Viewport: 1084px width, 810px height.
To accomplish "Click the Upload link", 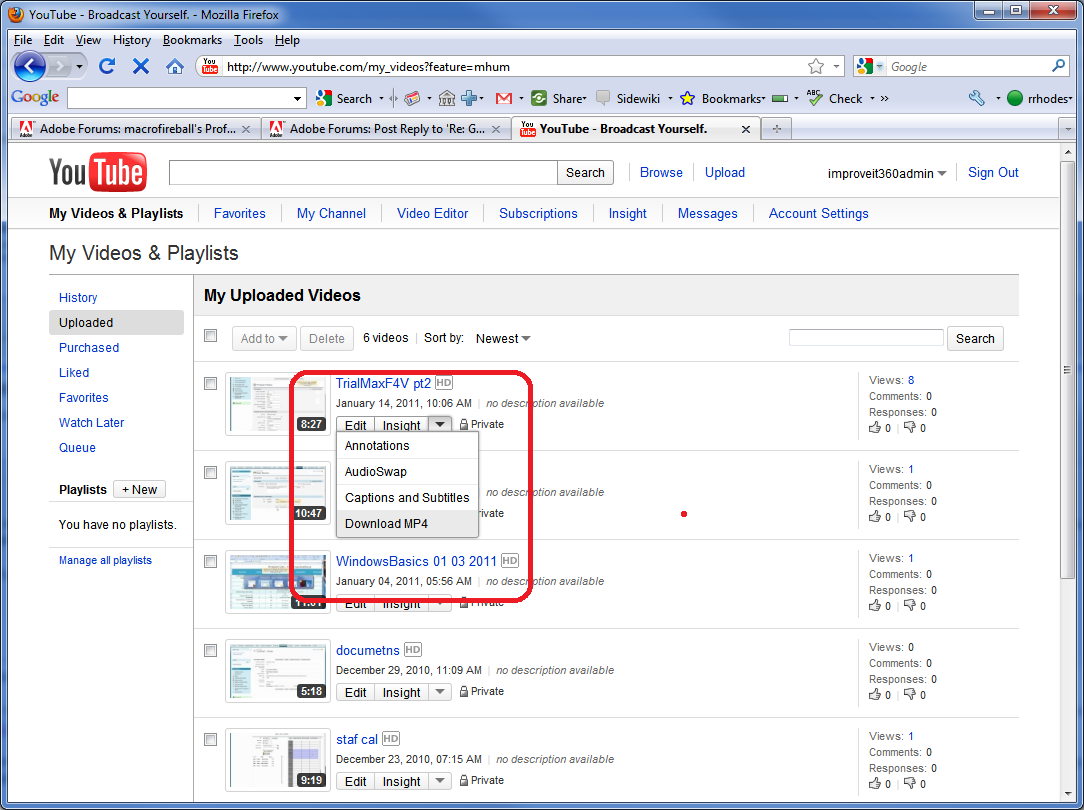I will point(725,173).
